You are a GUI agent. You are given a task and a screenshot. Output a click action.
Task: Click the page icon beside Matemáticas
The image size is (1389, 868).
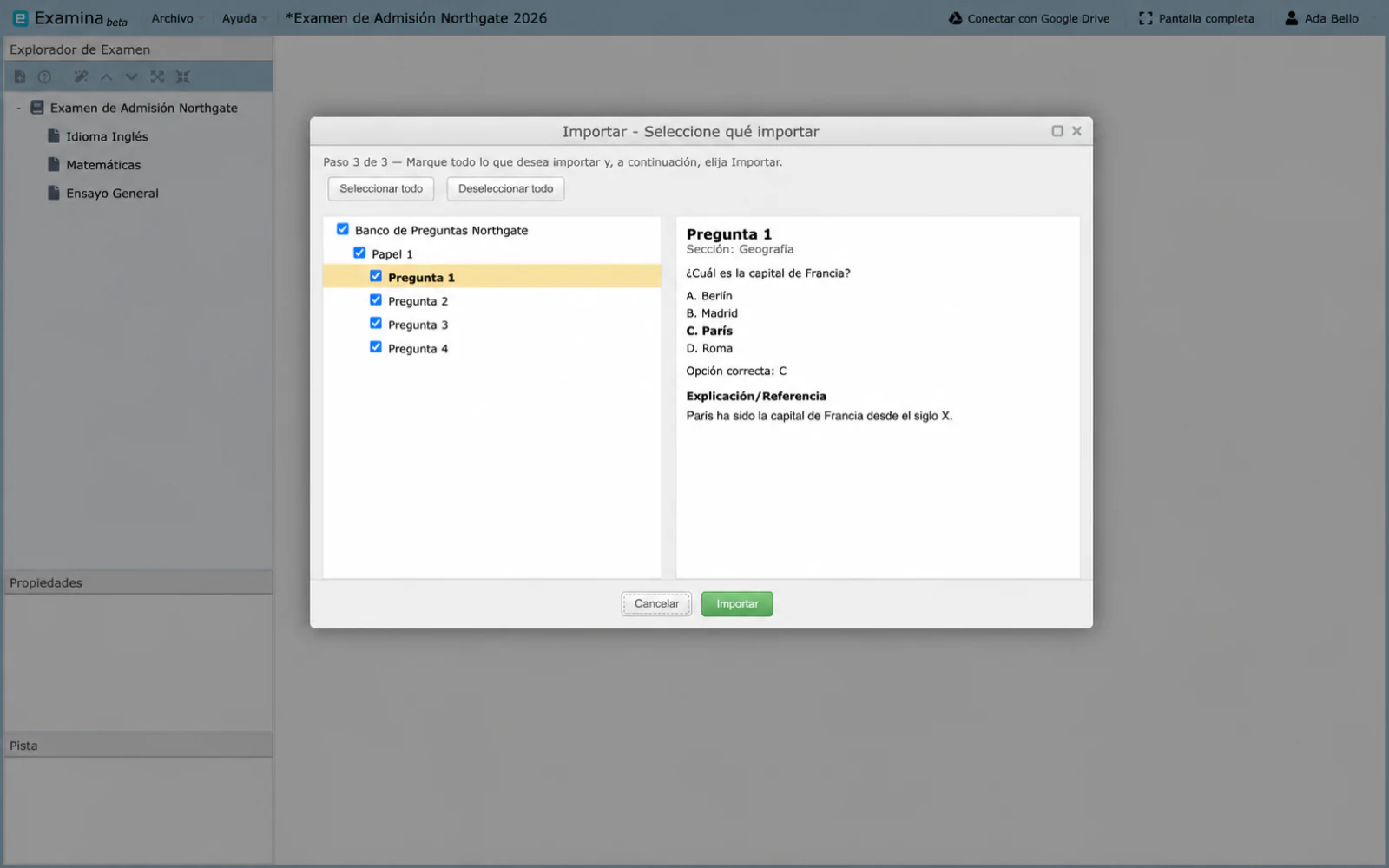tap(54, 164)
